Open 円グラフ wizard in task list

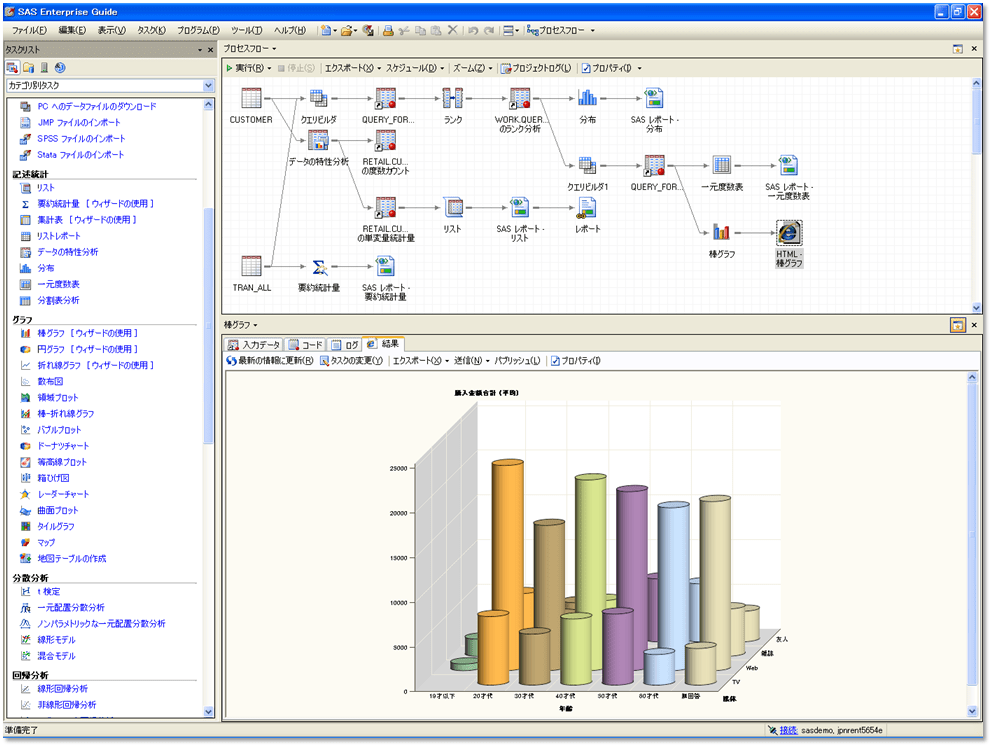[x=86, y=349]
